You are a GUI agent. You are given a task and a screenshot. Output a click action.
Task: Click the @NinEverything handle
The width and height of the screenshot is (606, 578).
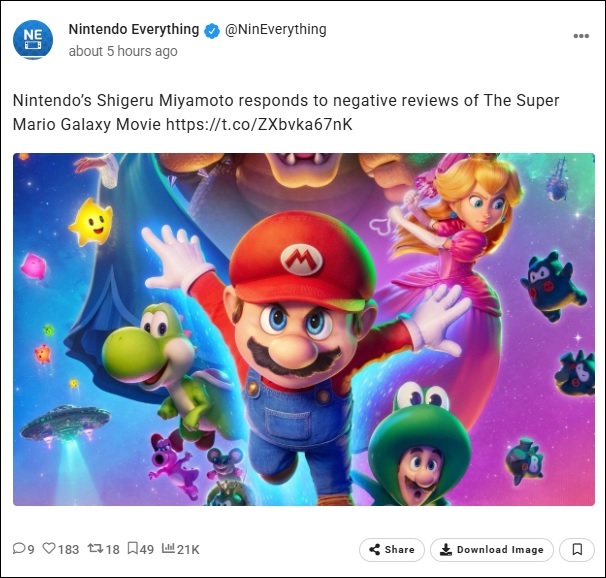click(x=276, y=30)
